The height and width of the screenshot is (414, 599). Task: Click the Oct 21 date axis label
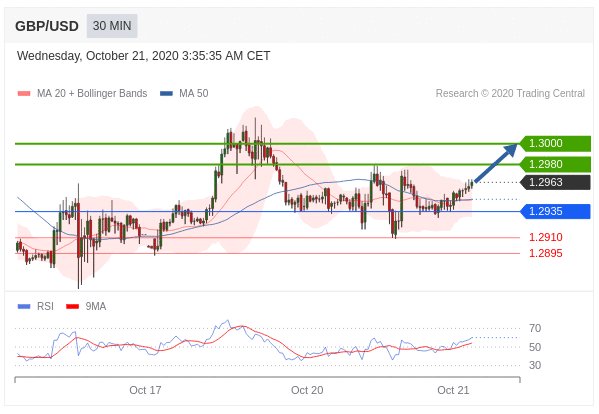pos(453,390)
